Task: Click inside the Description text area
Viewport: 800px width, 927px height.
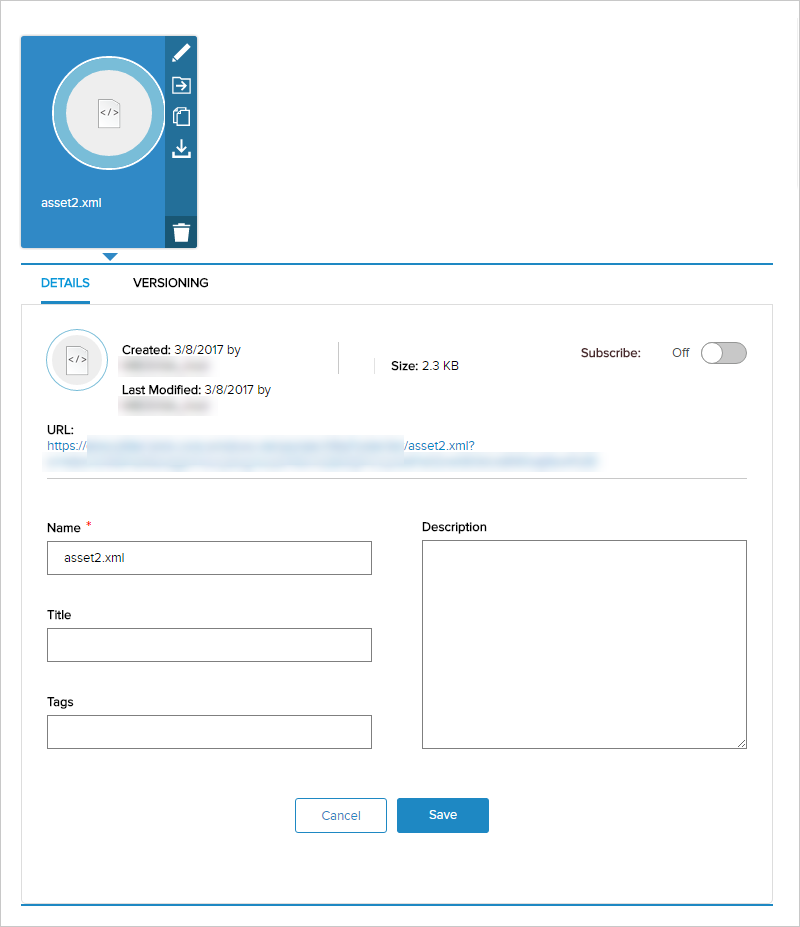Action: point(584,644)
